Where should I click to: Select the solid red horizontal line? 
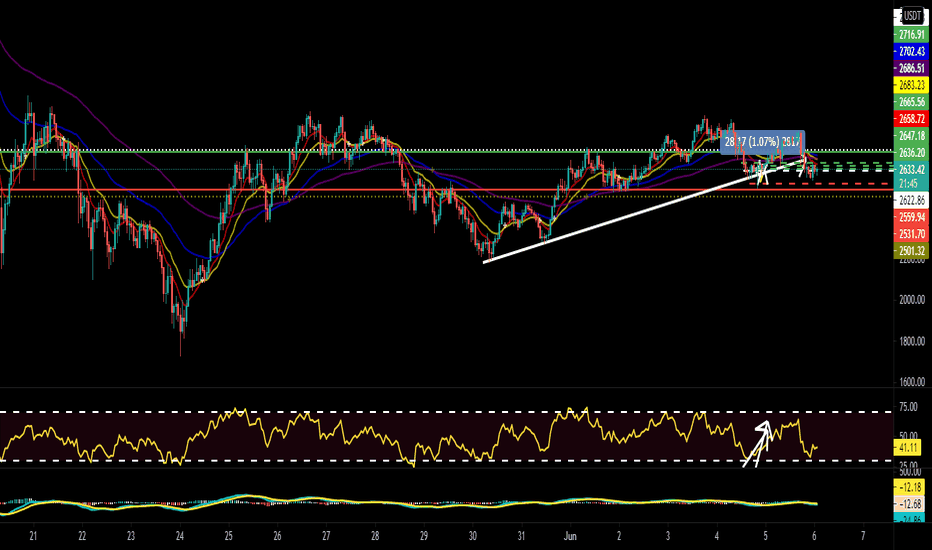(446, 190)
